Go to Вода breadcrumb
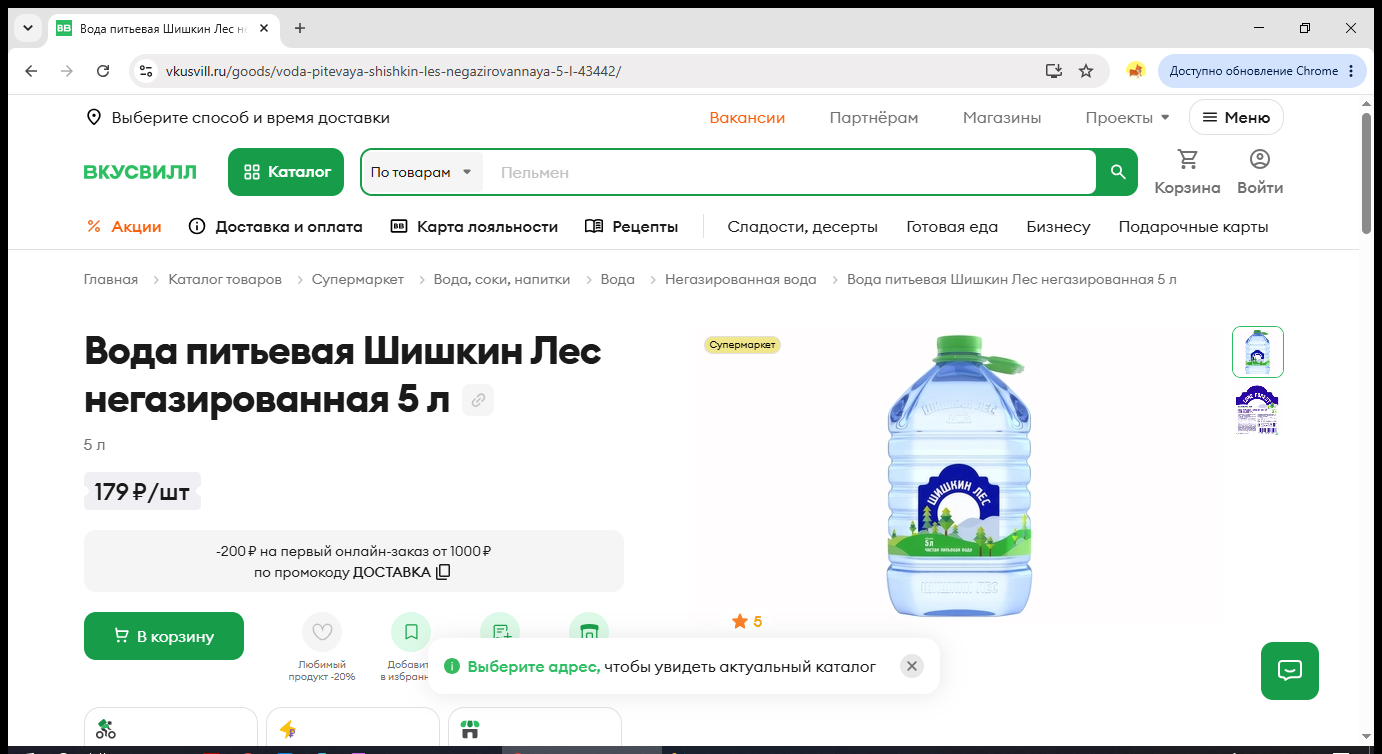Screen dimensions: 1382x754 (x=618, y=279)
